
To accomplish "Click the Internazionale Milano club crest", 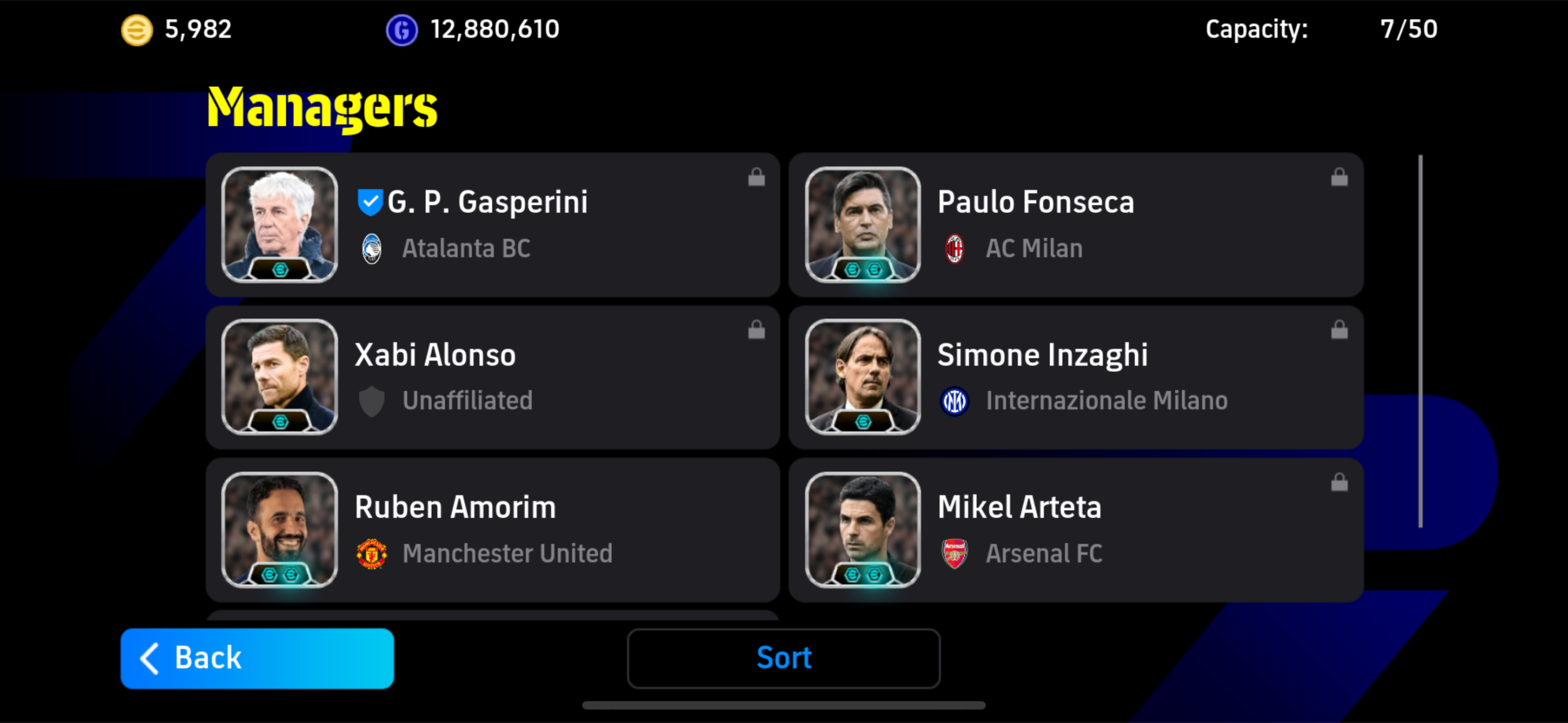I will pyautogui.click(x=954, y=401).
